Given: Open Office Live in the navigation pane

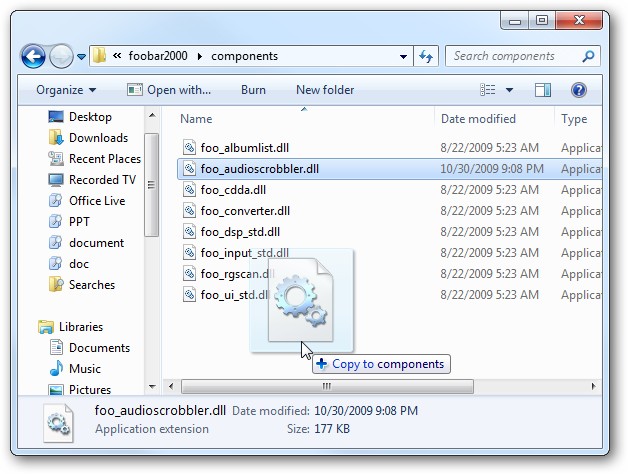Looking at the screenshot, I should tap(97, 201).
